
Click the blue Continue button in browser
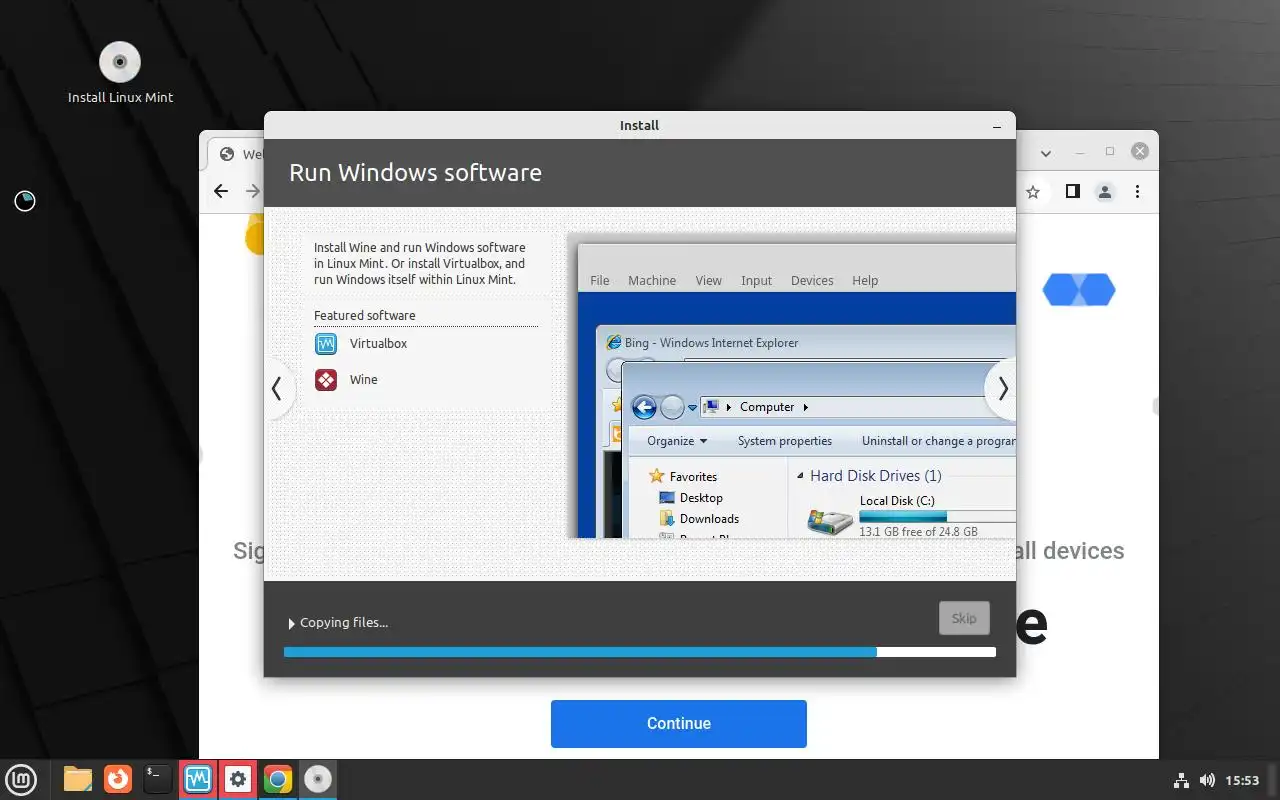[679, 723]
